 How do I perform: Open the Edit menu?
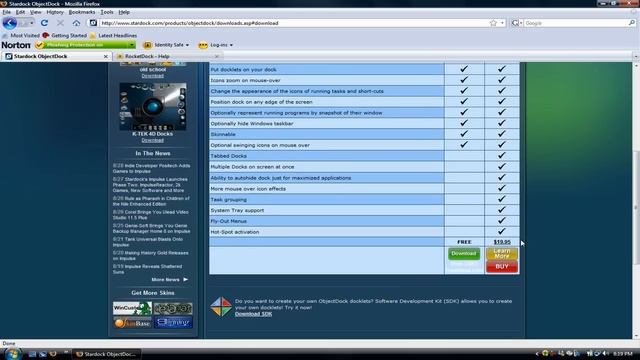[x=20, y=12]
